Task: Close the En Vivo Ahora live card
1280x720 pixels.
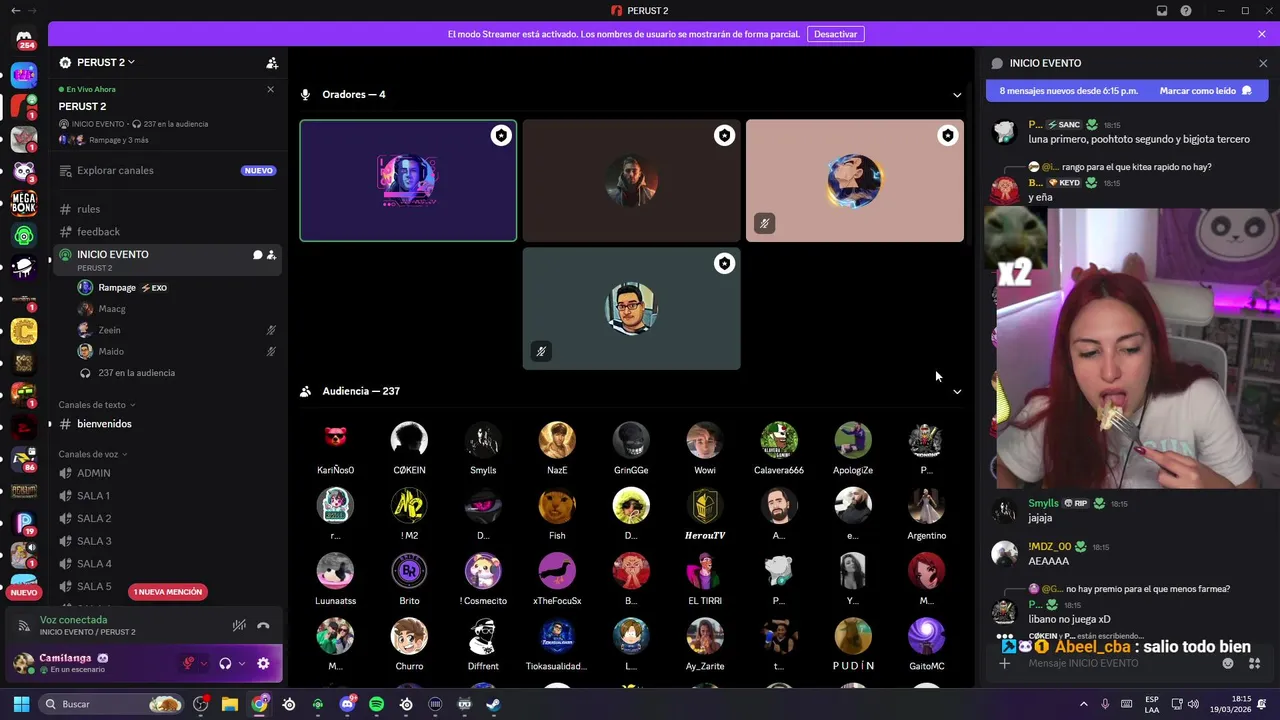Action: click(x=270, y=89)
